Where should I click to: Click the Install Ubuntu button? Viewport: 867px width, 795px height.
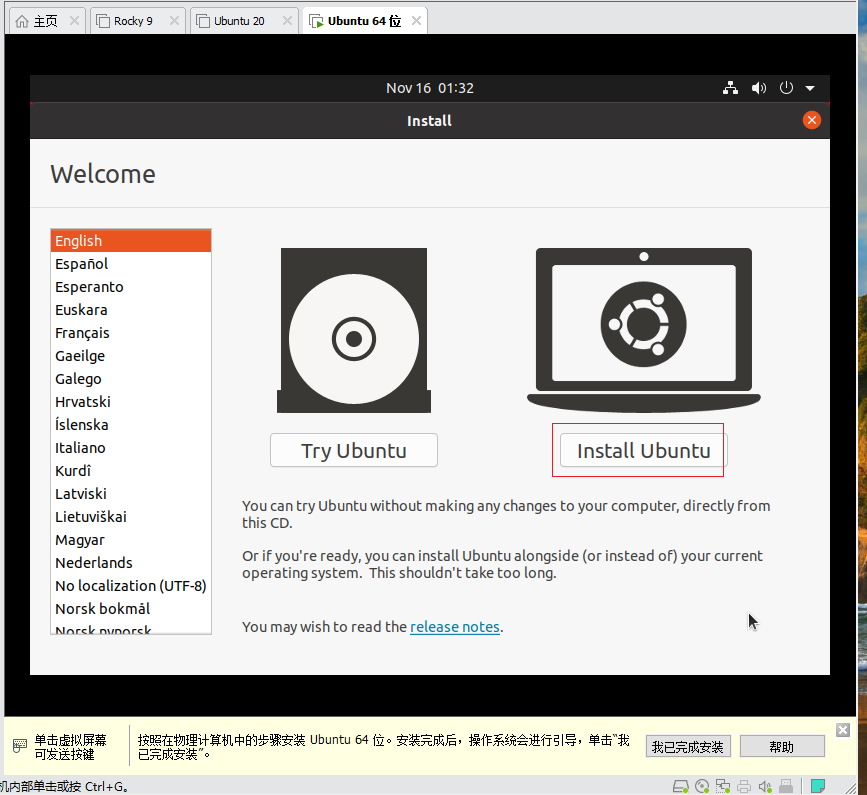pos(643,450)
